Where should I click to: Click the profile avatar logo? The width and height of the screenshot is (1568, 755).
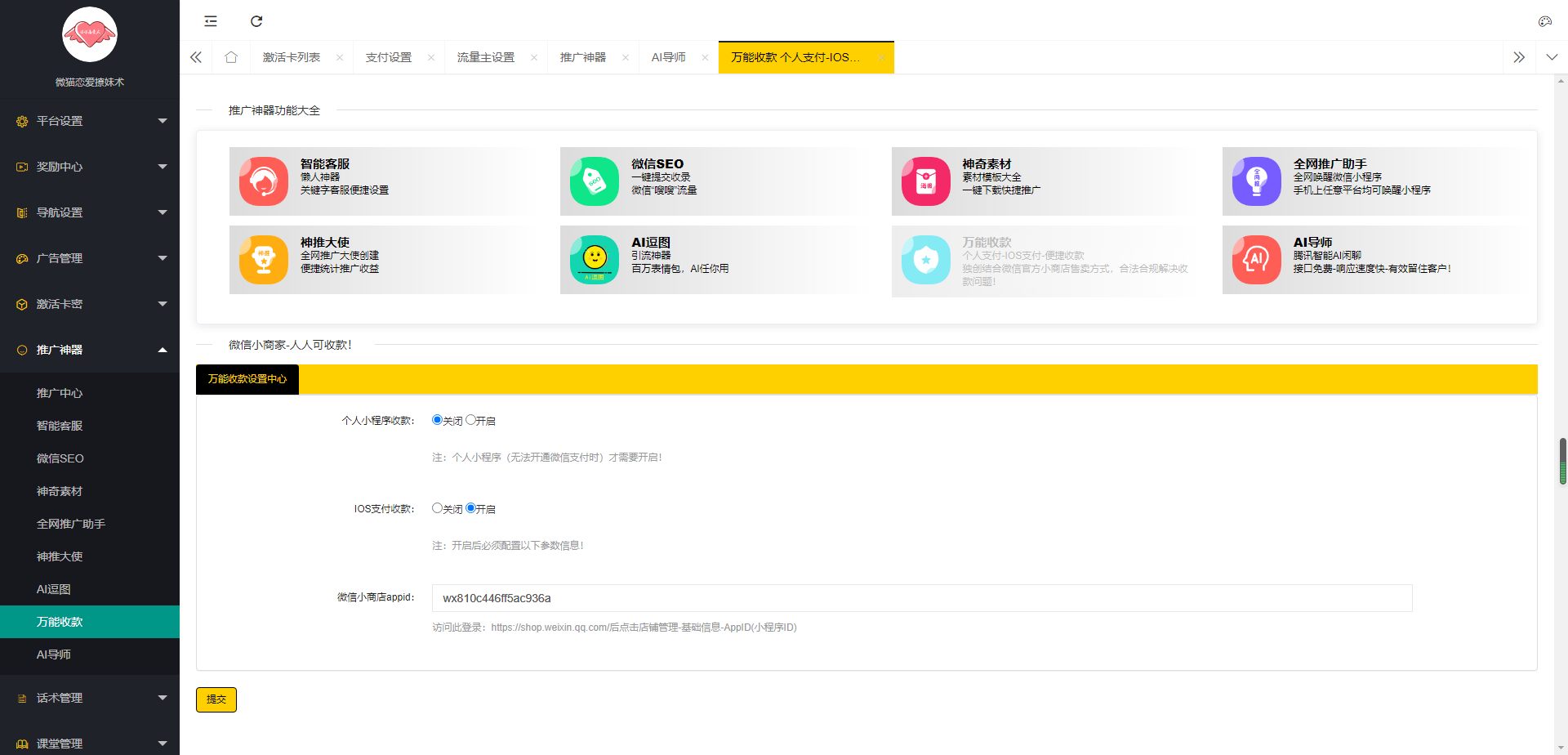tap(90, 34)
